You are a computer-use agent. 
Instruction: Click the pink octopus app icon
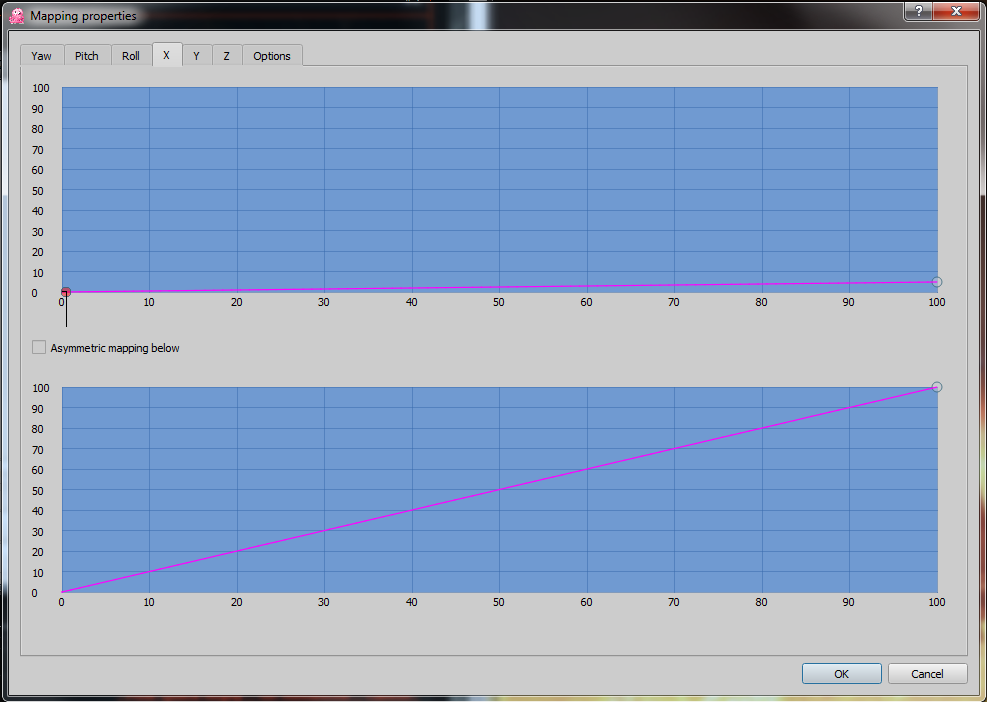point(17,16)
